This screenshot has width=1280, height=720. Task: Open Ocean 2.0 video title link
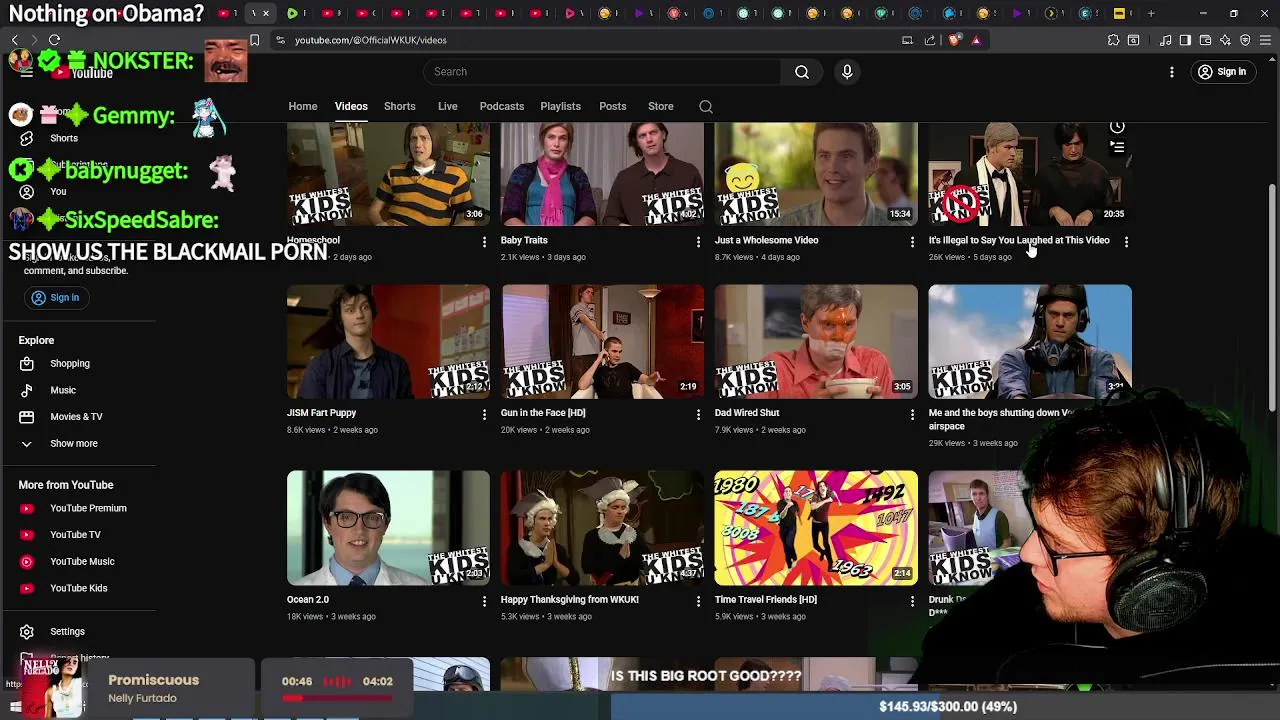click(x=308, y=600)
